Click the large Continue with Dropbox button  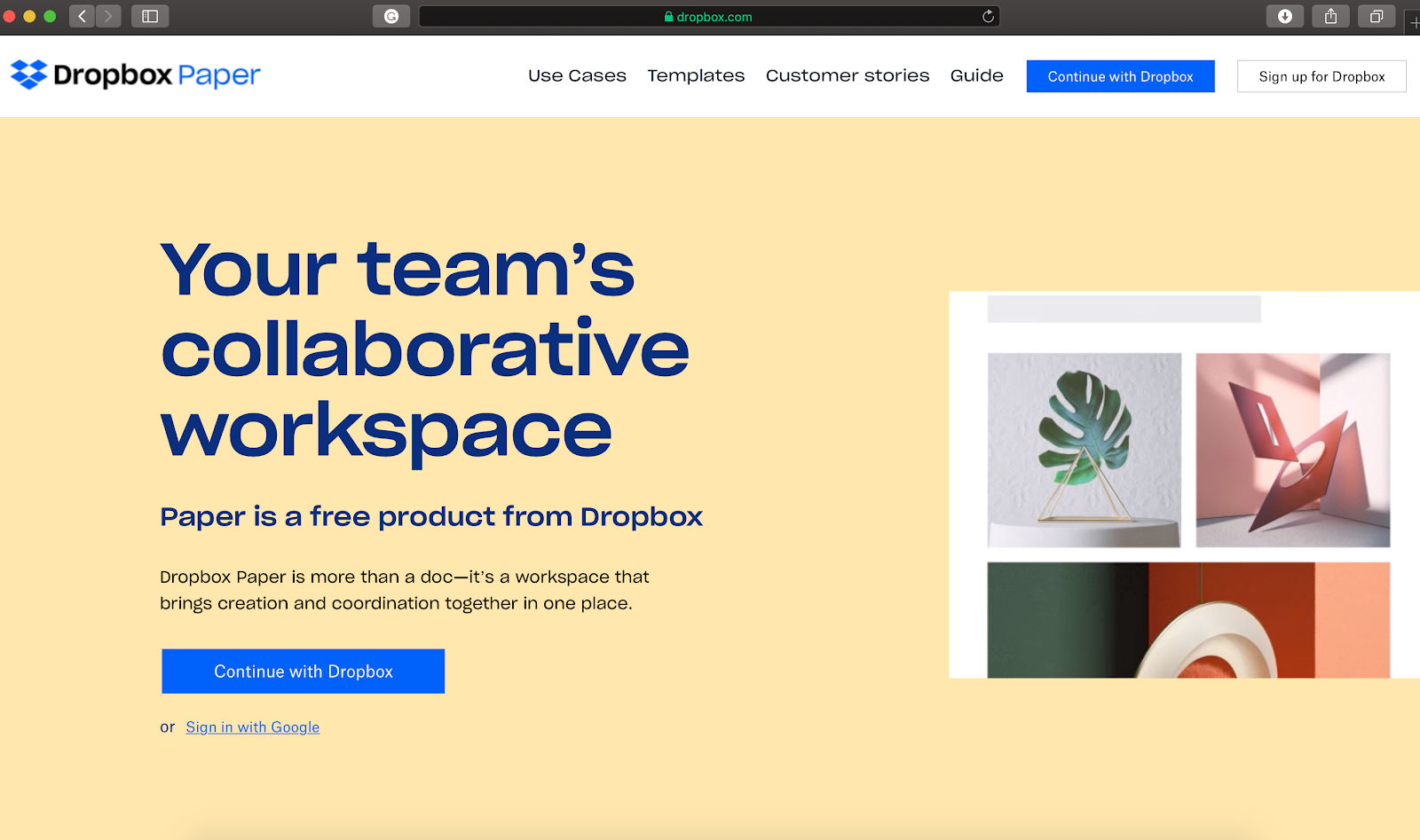303,671
